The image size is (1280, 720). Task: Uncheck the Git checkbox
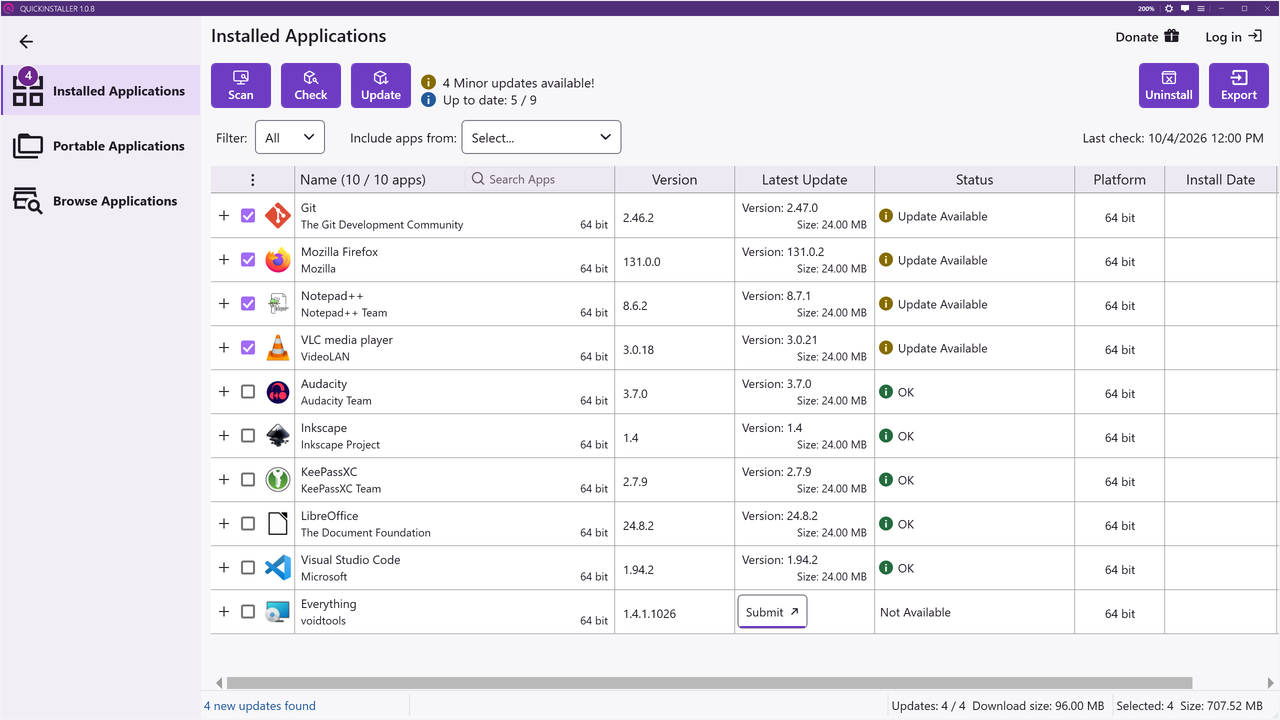pos(248,216)
